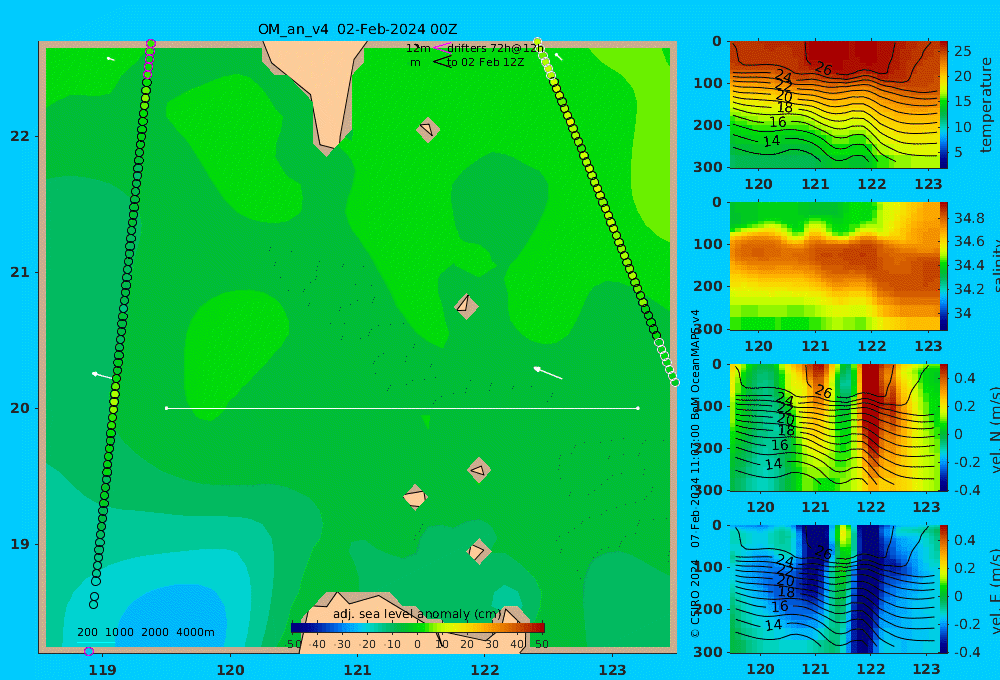
Task: Click longitude label '121' under main map
Action: pos(358,670)
